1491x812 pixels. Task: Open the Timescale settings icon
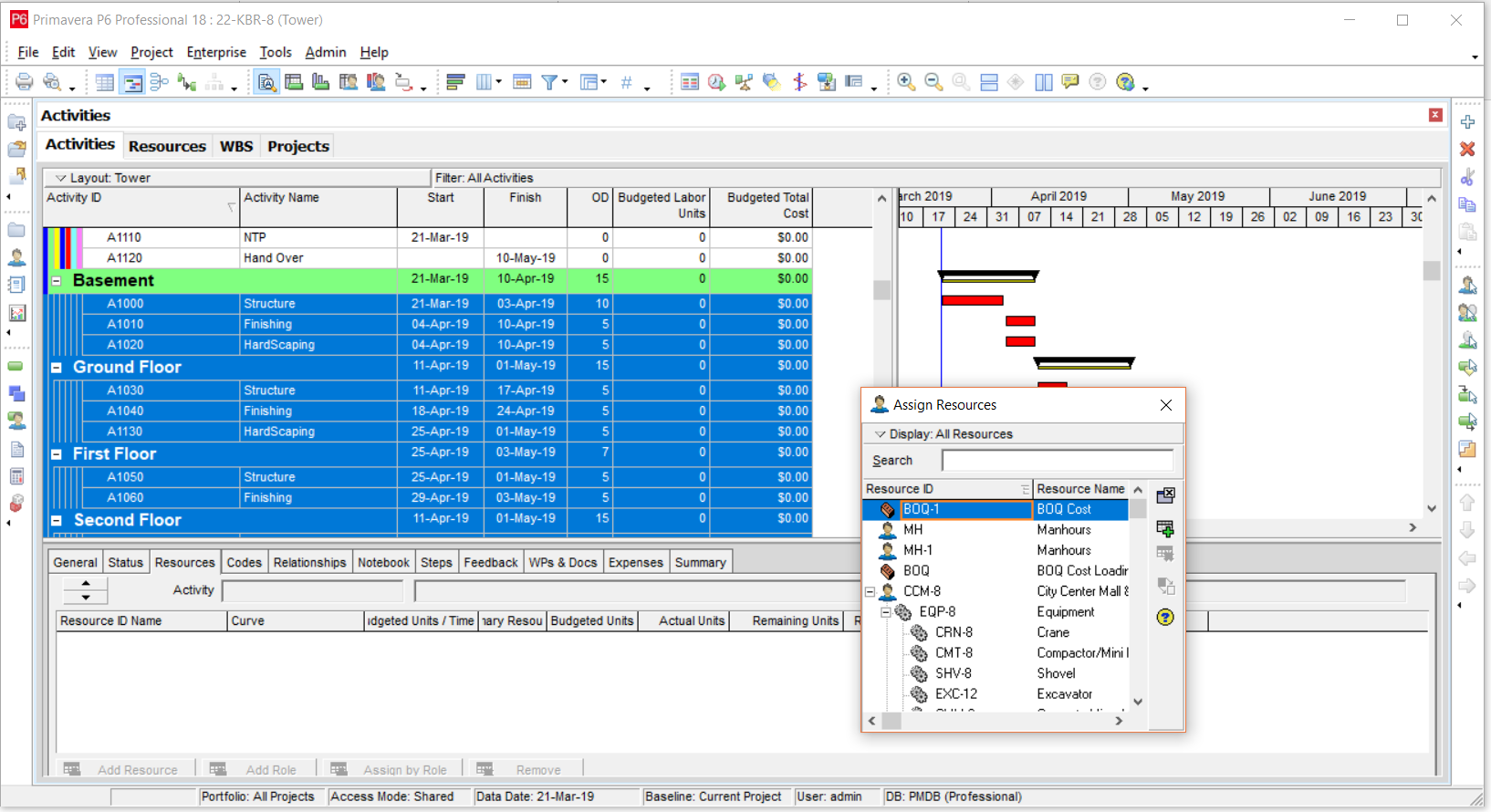click(522, 83)
